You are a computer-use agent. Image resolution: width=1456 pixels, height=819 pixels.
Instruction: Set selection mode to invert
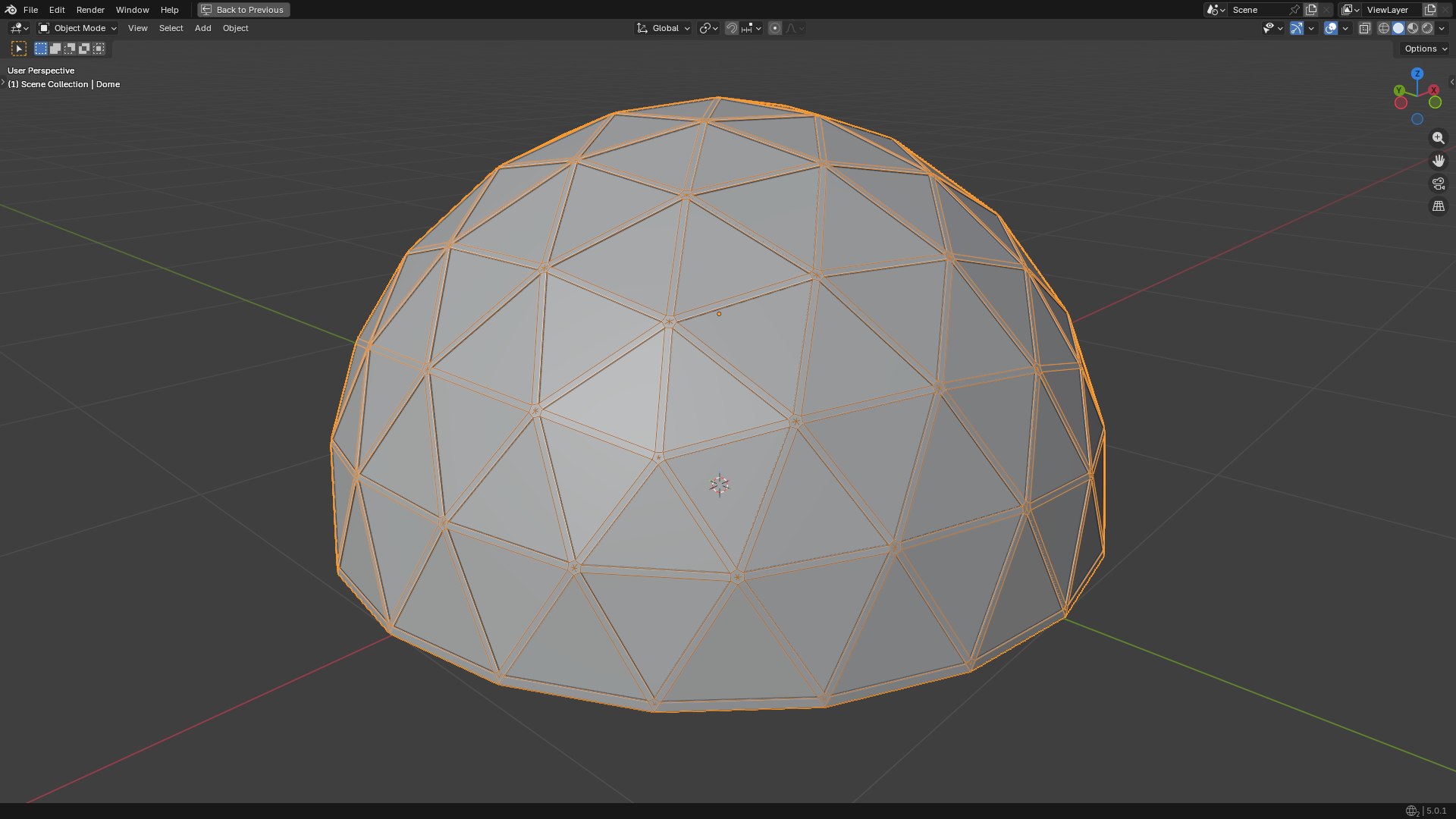(x=84, y=49)
